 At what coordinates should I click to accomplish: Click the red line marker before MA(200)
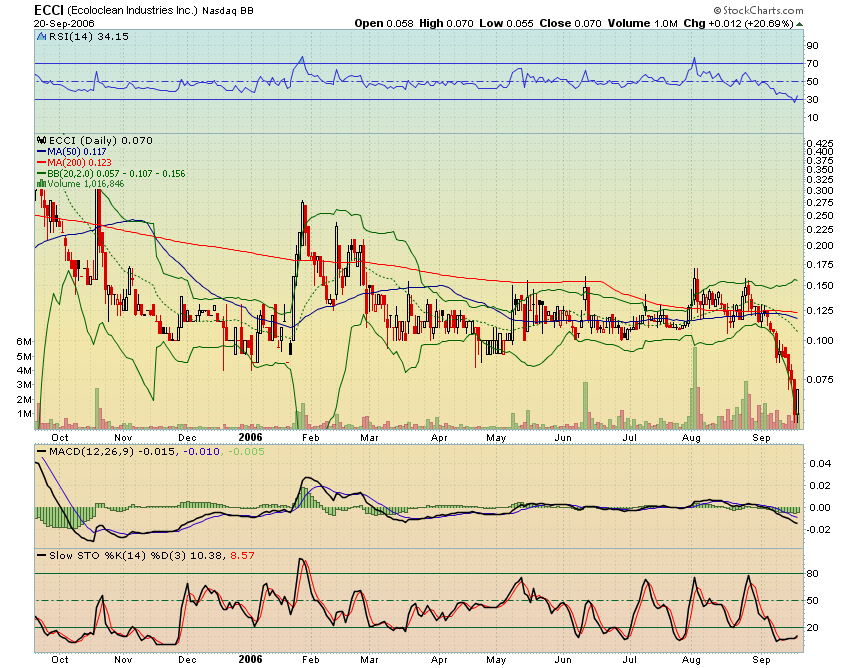point(41,163)
